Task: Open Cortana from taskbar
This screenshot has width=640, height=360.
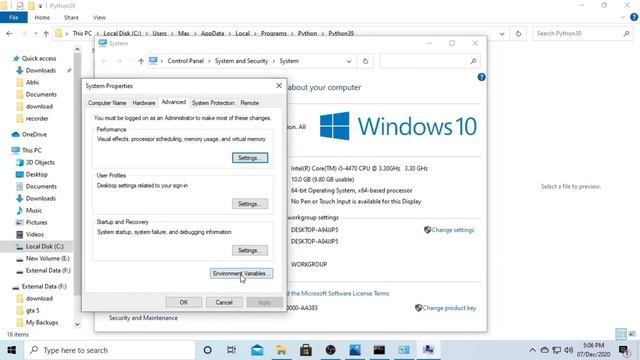Action: click(x=207, y=350)
